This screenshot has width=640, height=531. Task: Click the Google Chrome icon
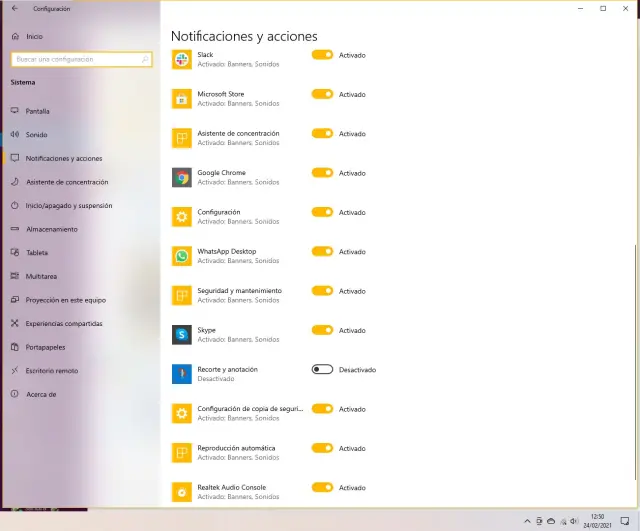click(181, 177)
